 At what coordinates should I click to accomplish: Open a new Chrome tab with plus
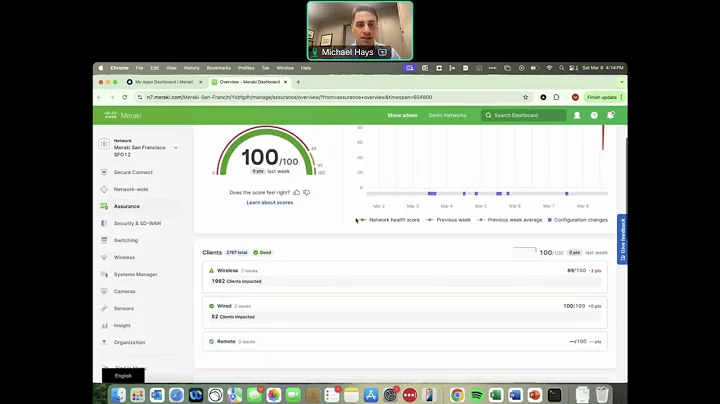click(298, 82)
